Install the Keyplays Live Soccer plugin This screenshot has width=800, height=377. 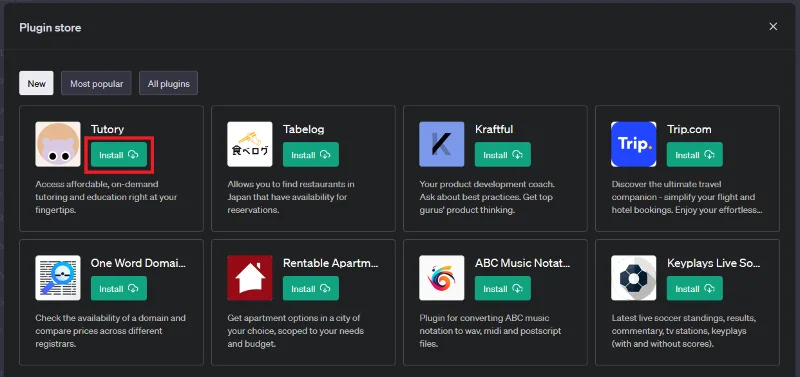coord(694,288)
